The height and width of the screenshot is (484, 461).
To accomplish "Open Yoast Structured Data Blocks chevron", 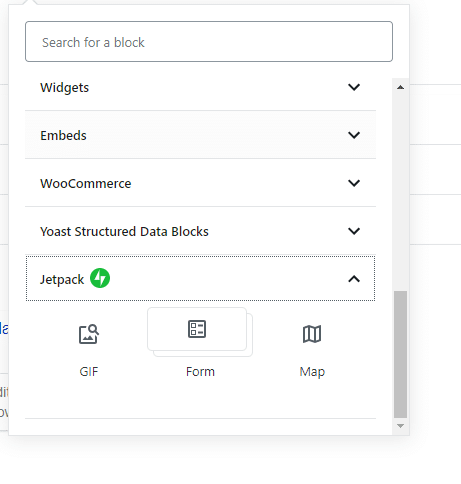I will (x=354, y=231).
